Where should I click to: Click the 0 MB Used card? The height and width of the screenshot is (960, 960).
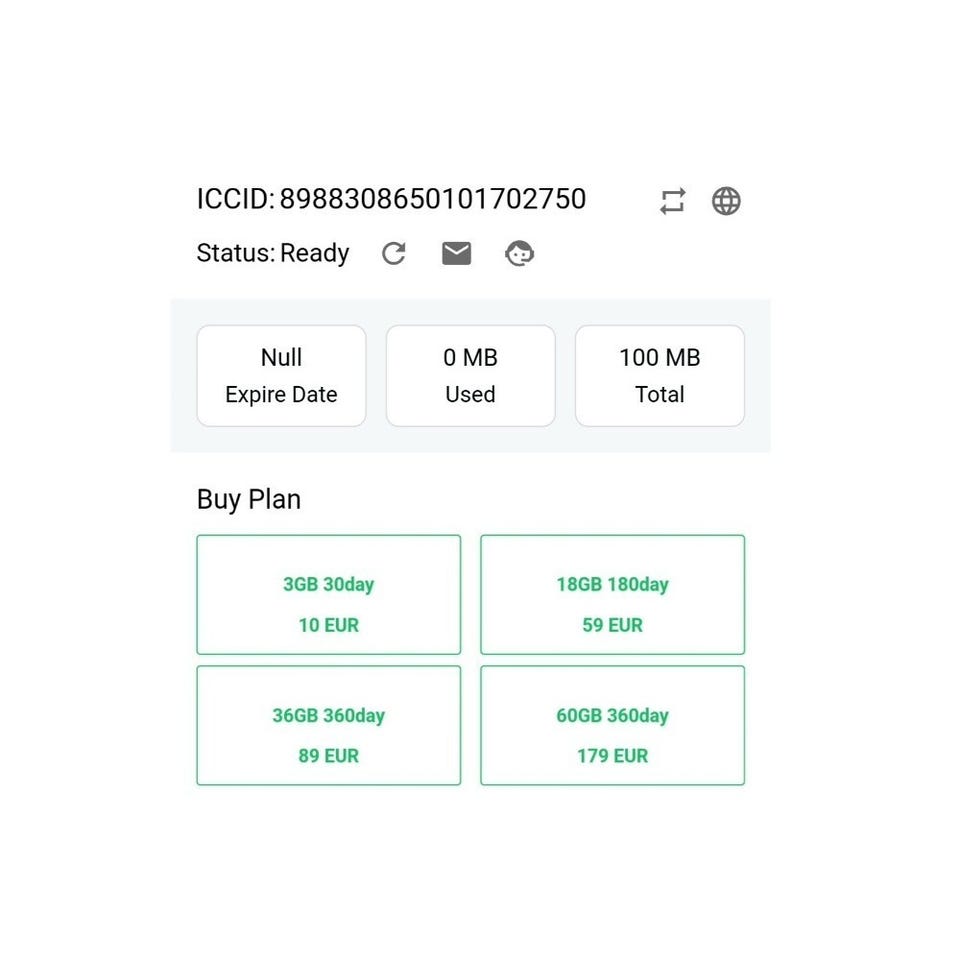point(471,376)
